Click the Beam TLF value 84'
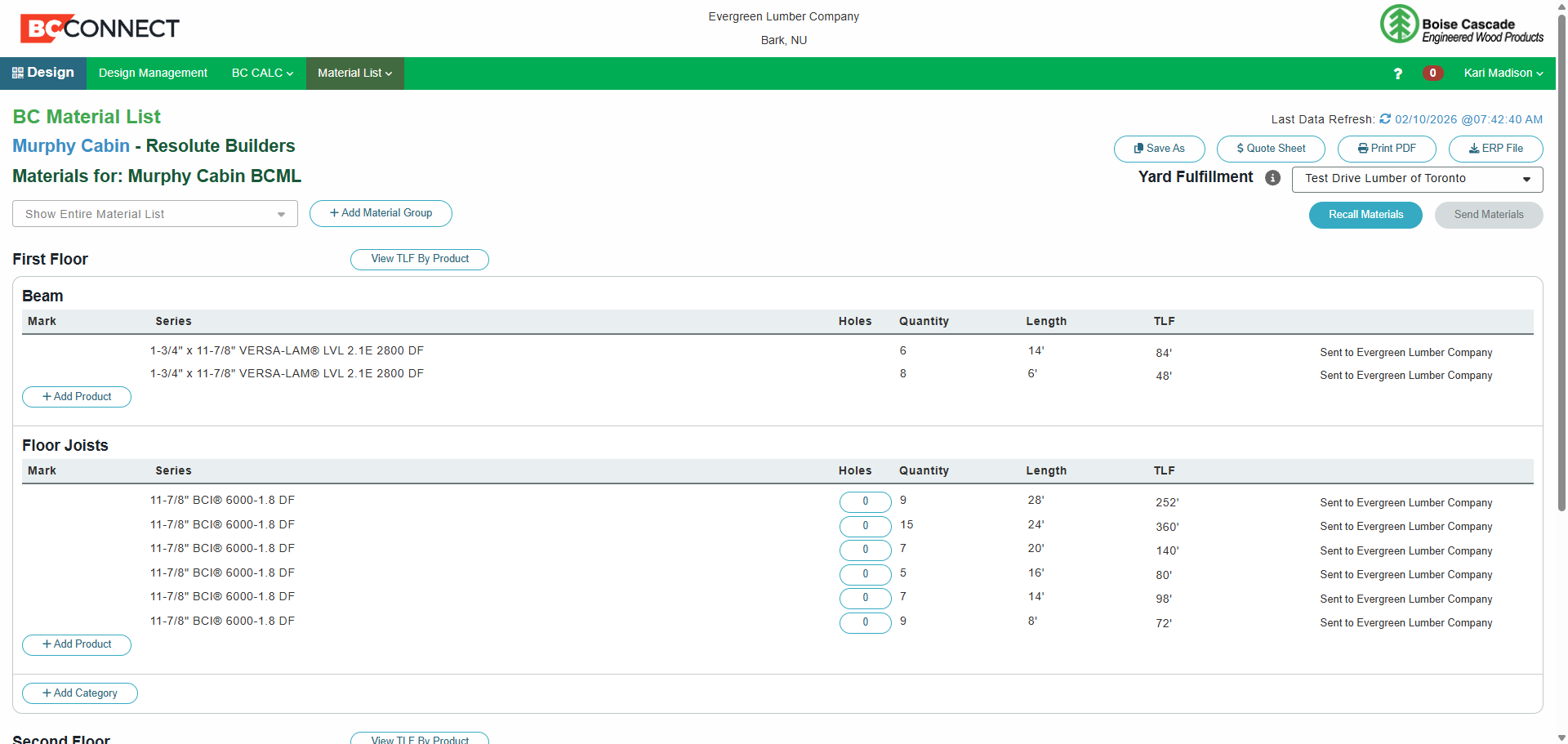The height and width of the screenshot is (744, 1568). pyautogui.click(x=1164, y=353)
